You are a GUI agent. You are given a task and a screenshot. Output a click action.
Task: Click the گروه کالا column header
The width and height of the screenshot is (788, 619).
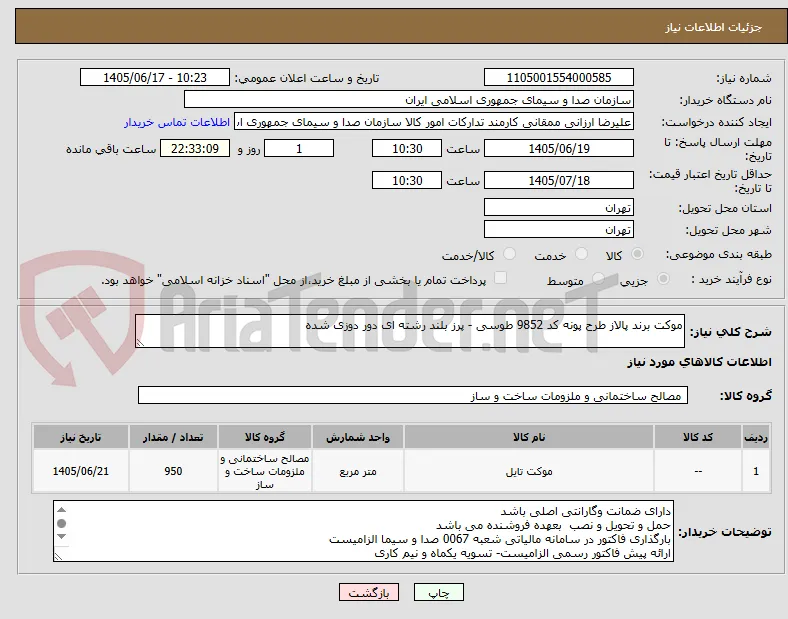[x=265, y=437]
